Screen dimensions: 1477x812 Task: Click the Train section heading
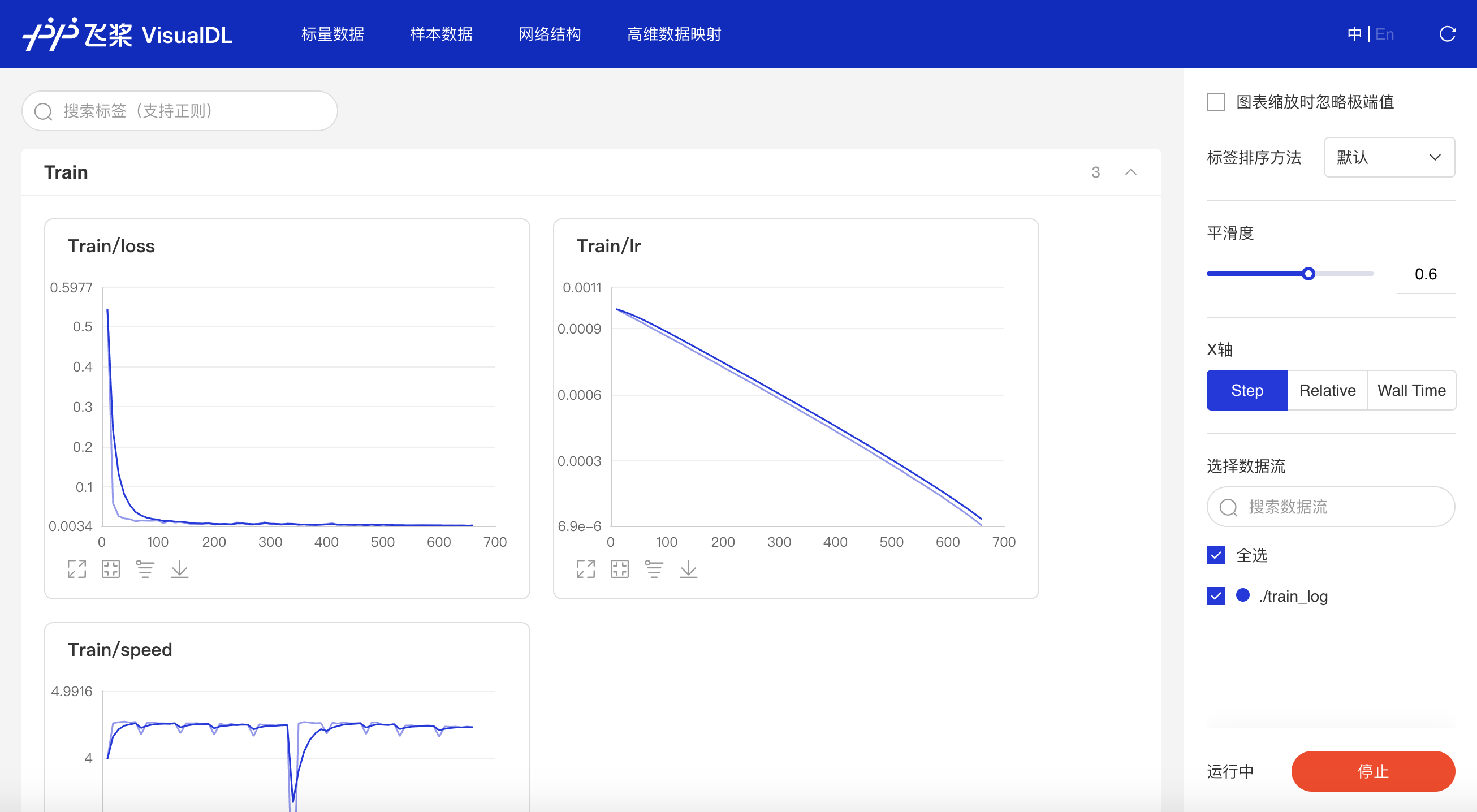point(66,172)
